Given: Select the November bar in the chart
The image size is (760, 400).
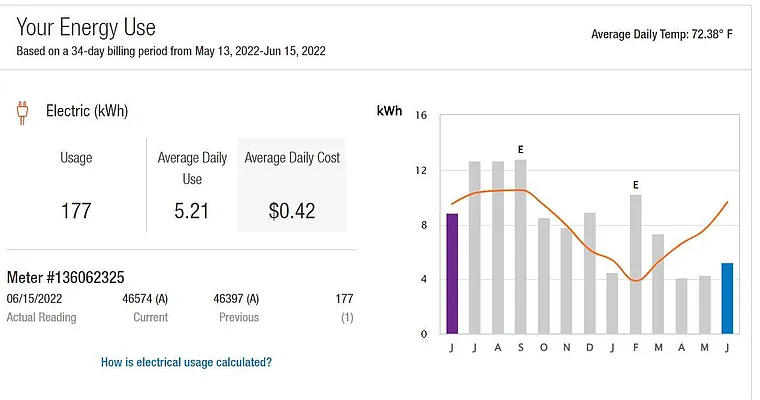Looking at the screenshot, I should (x=566, y=280).
